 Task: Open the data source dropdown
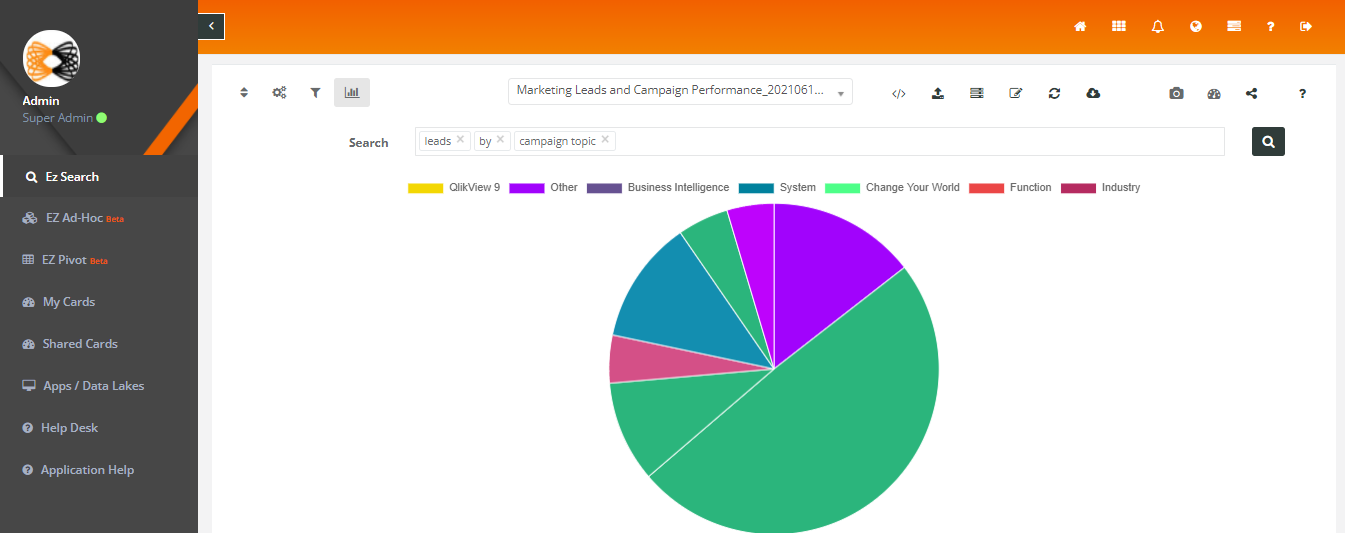680,91
